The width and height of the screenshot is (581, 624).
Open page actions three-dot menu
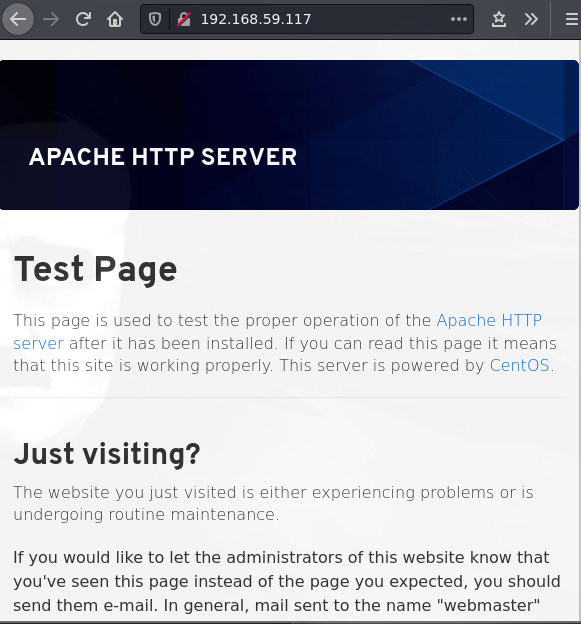tap(458, 19)
